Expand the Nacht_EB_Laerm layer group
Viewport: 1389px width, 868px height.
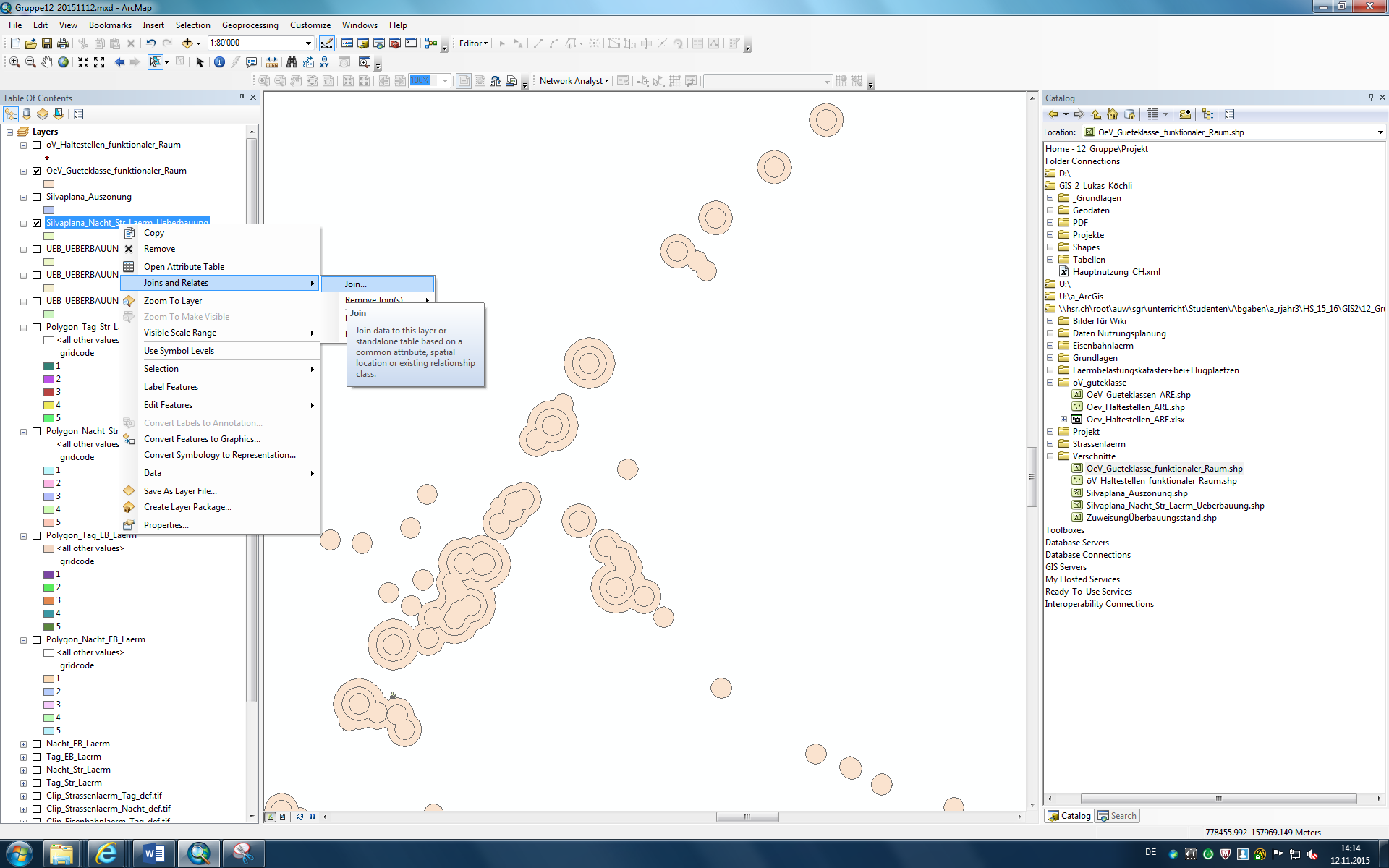23,744
